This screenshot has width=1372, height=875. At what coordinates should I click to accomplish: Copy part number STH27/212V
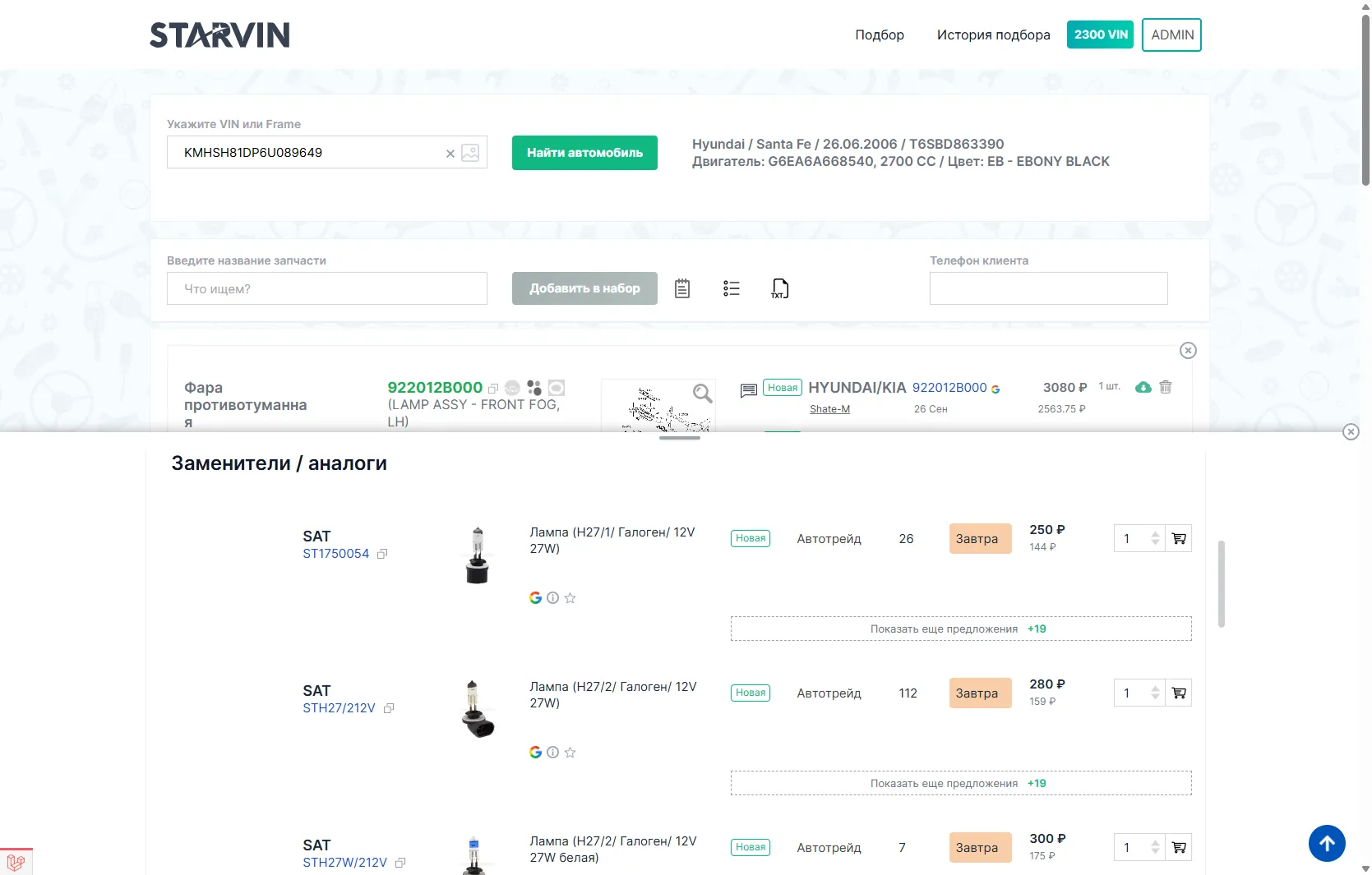point(389,709)
